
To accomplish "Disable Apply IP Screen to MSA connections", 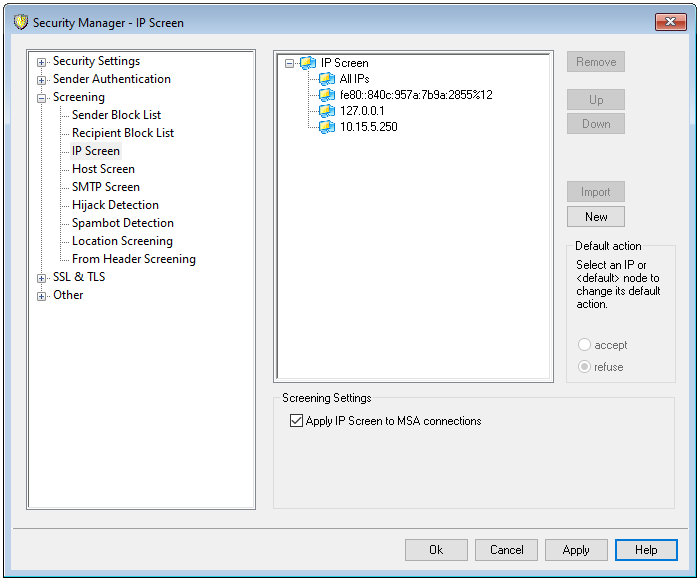I will click(295, 421).
